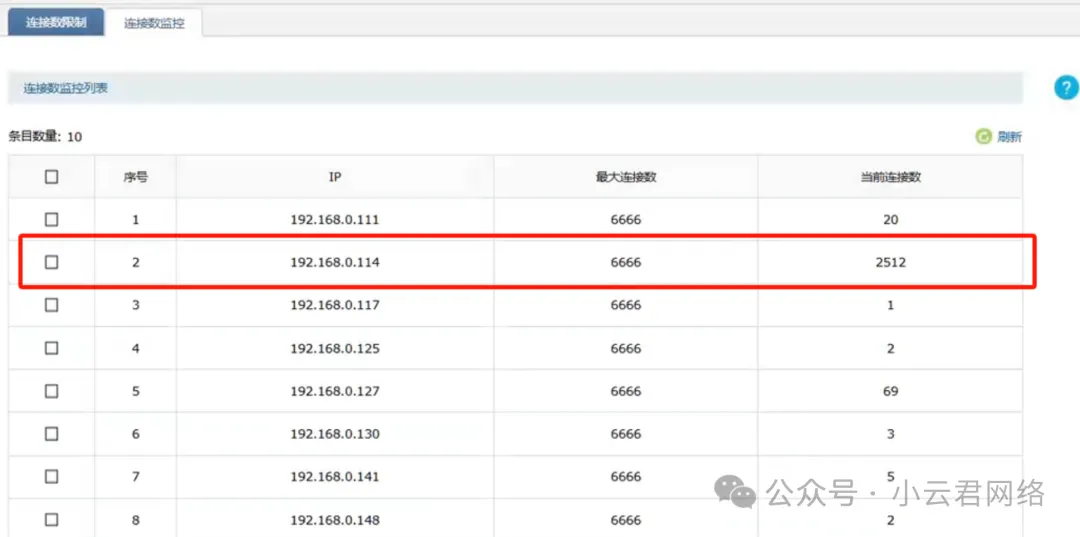Click the 序号 column header

(x=136, y=177)
